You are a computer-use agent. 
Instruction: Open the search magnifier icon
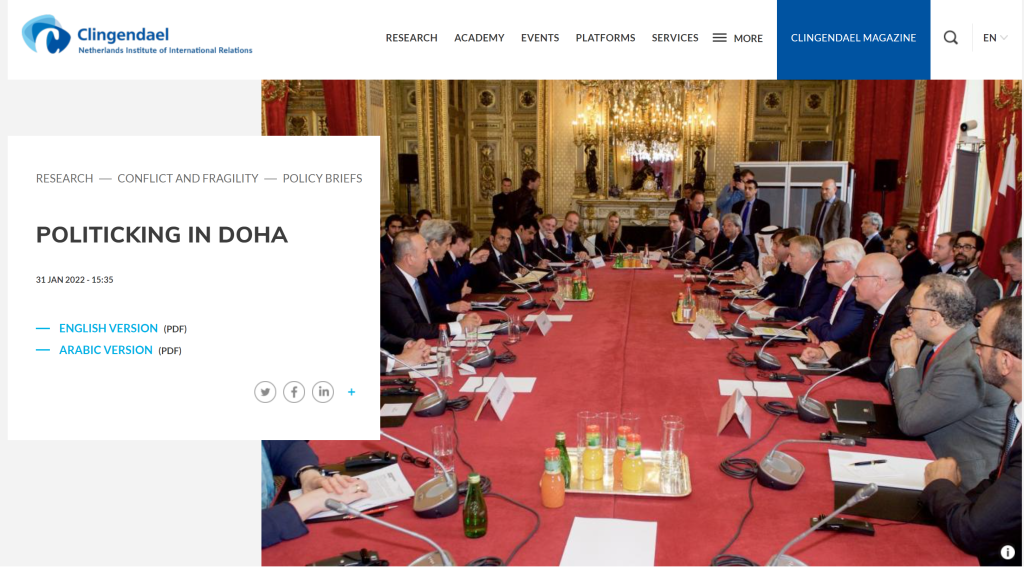(x=951, y=38)
